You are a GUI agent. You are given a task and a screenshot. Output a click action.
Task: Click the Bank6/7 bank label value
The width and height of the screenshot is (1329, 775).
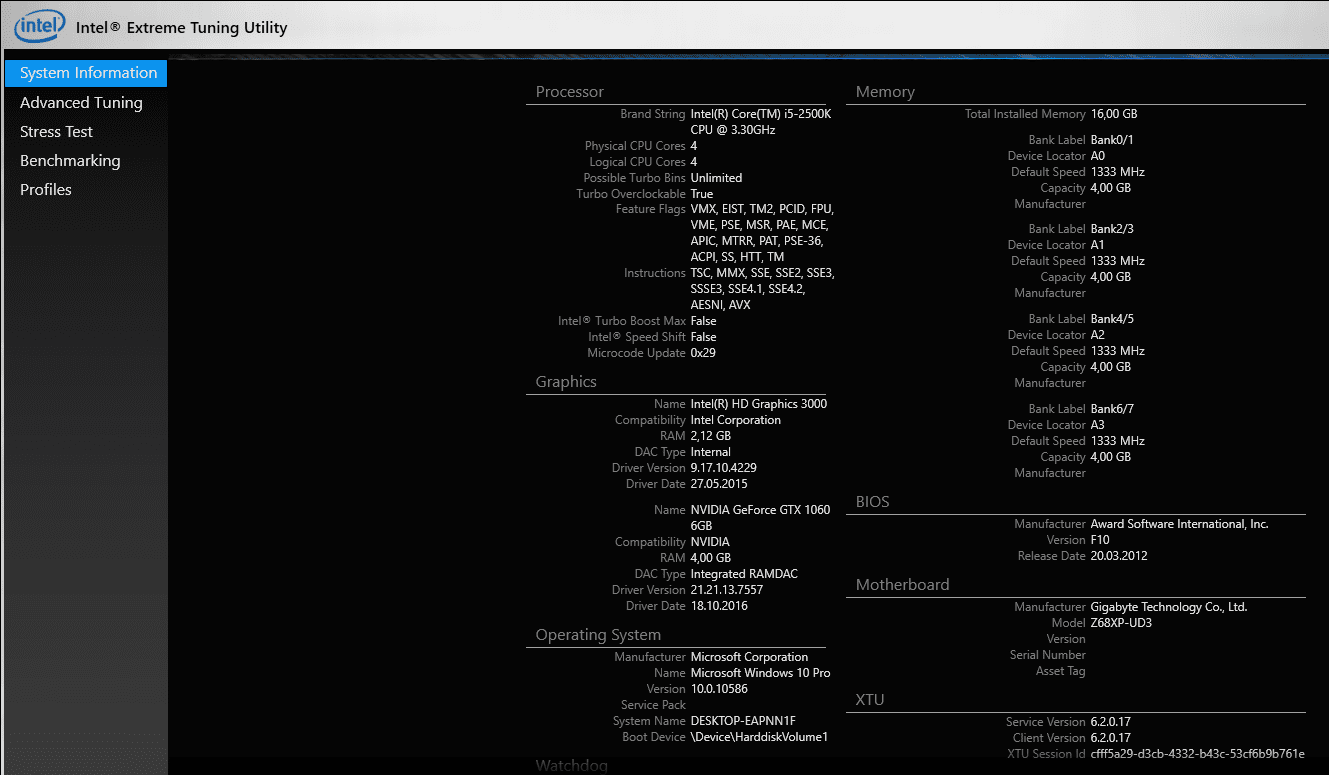tap(1112, 409)
